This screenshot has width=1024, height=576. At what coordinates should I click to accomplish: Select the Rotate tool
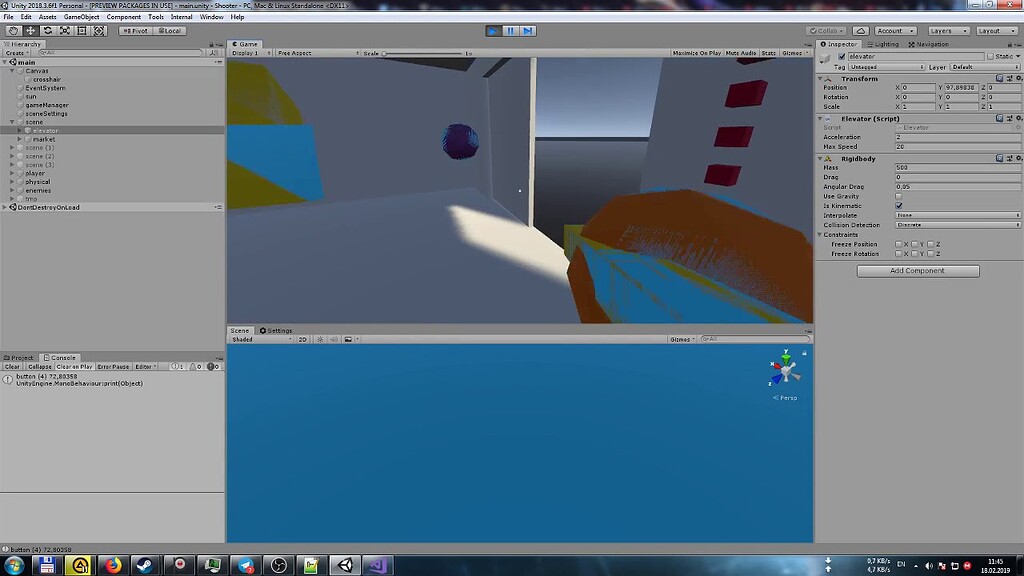pos(47,30)
